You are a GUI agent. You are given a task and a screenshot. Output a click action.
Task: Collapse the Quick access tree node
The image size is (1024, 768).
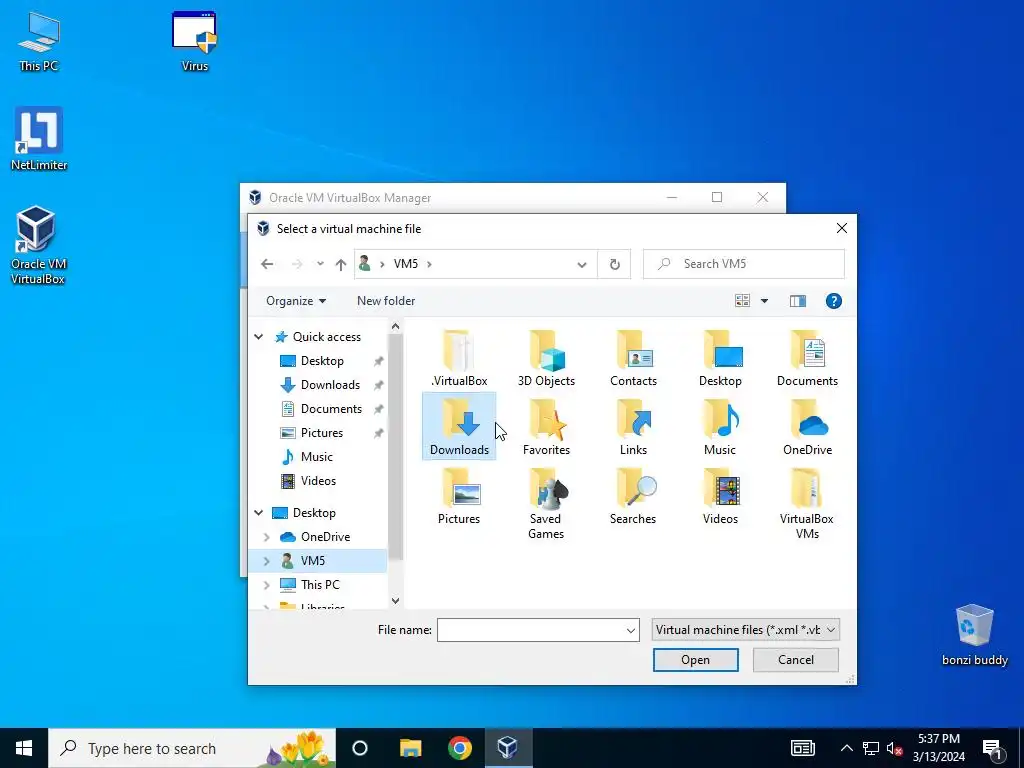click(x=259, y=337)
